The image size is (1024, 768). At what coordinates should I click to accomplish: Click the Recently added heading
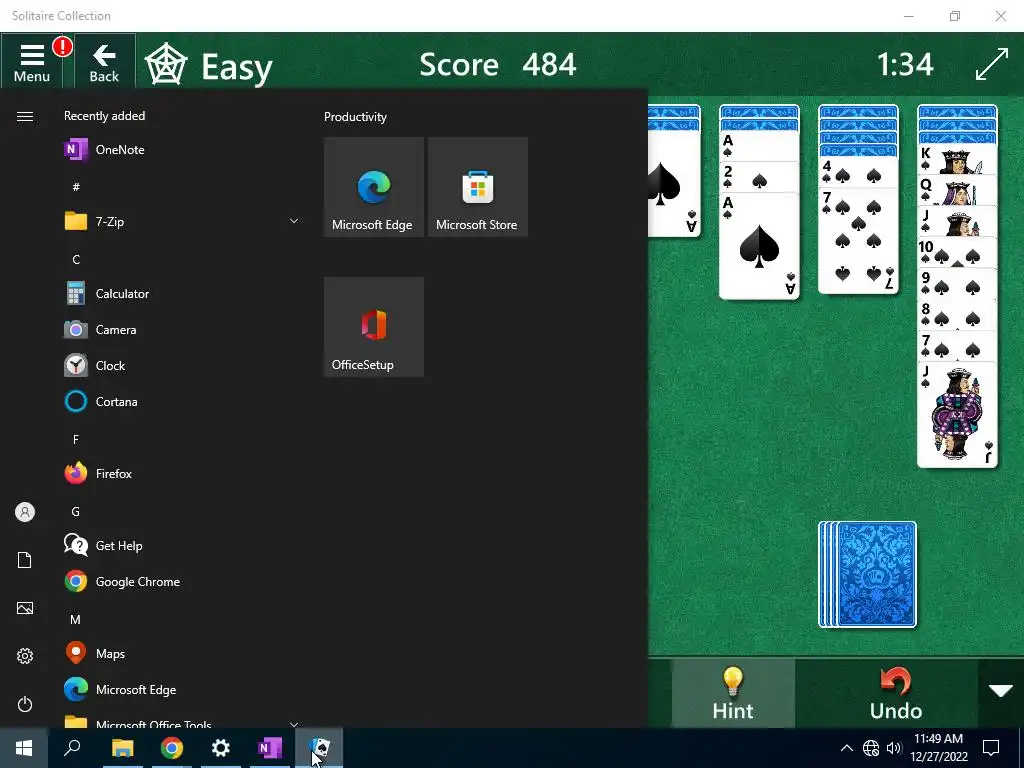tap(104, 116)
